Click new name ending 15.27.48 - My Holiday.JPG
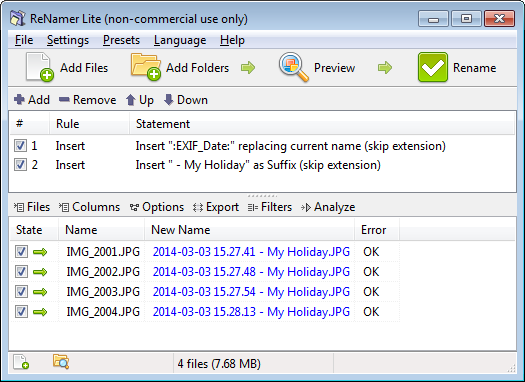Image resolution: width=525 pixels, height=382 pixels. click(251, 272)
